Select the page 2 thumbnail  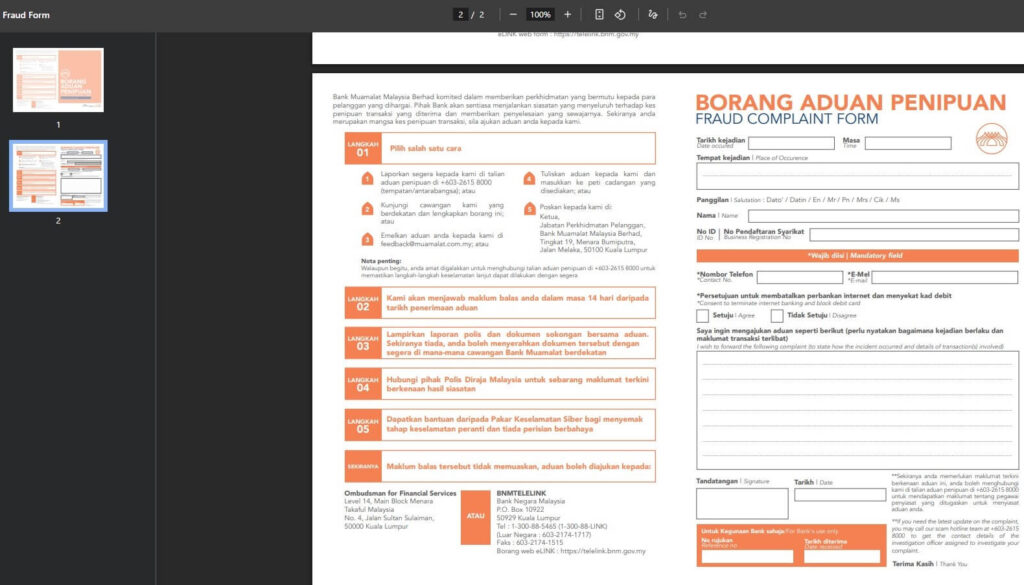pyautogui.click(x=58, y=175)
